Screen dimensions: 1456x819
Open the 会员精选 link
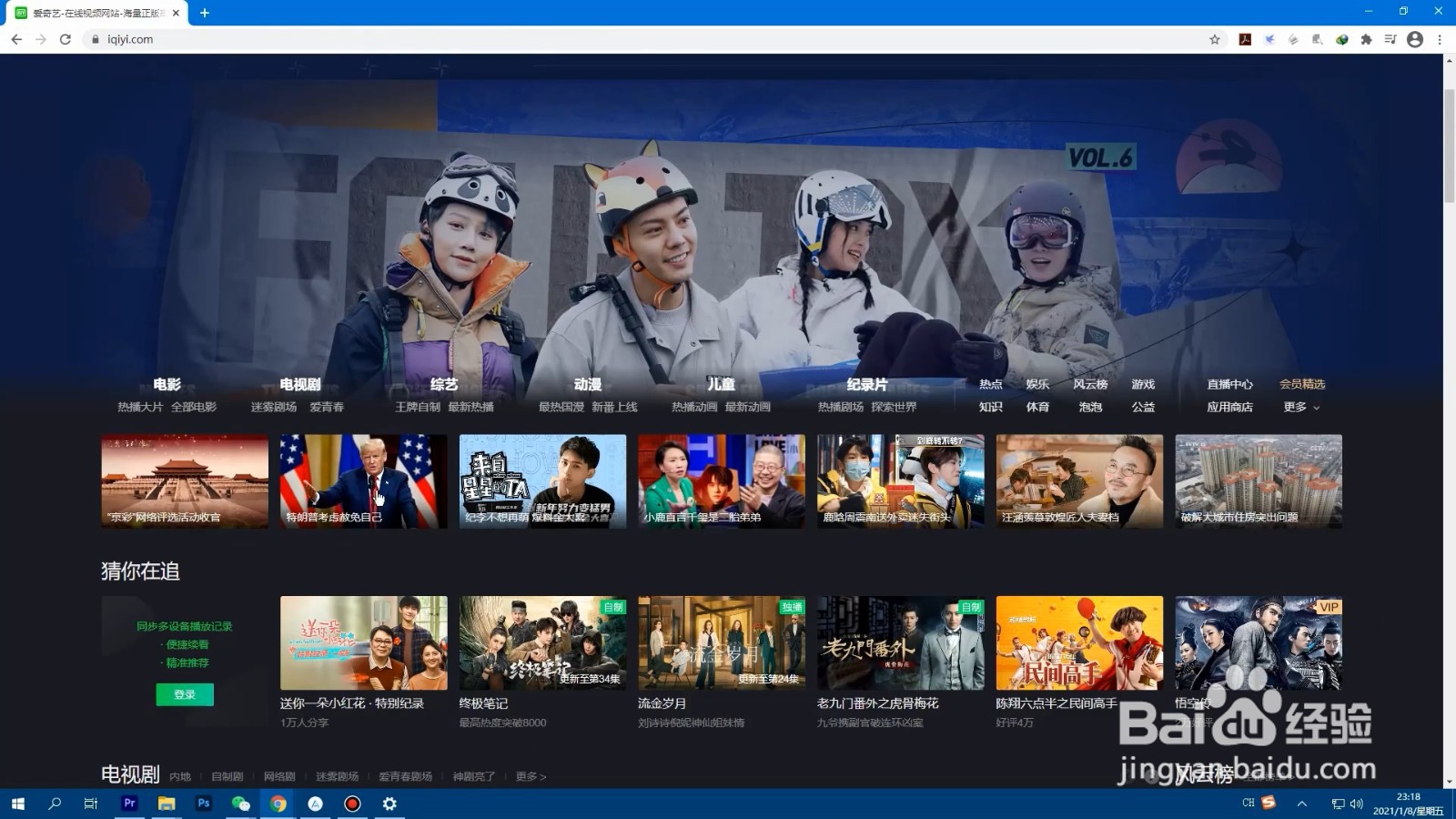pos(1302,384)
